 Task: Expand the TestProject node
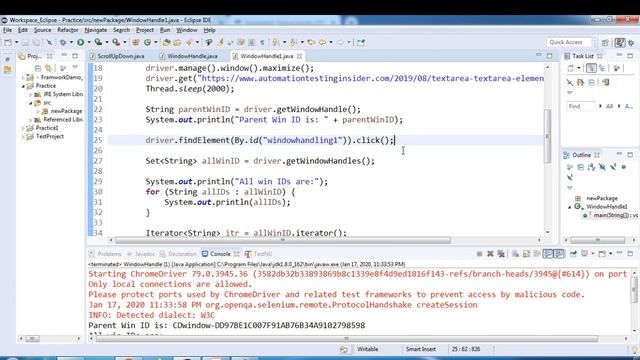point(23,137)
